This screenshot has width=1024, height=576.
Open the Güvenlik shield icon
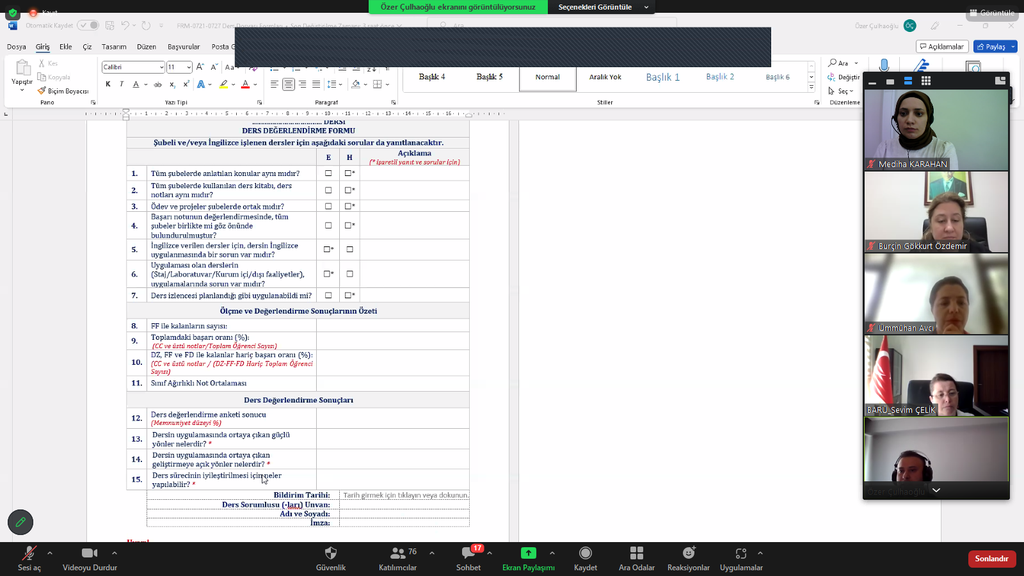(330, 554)
